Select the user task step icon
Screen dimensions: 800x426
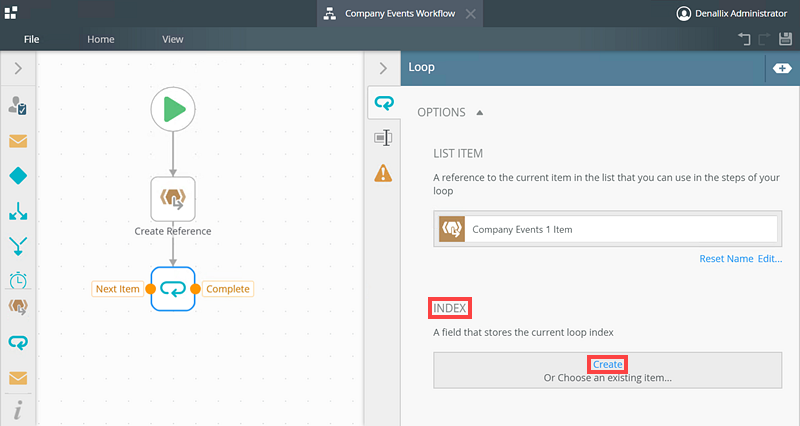[x=18, y=106]
